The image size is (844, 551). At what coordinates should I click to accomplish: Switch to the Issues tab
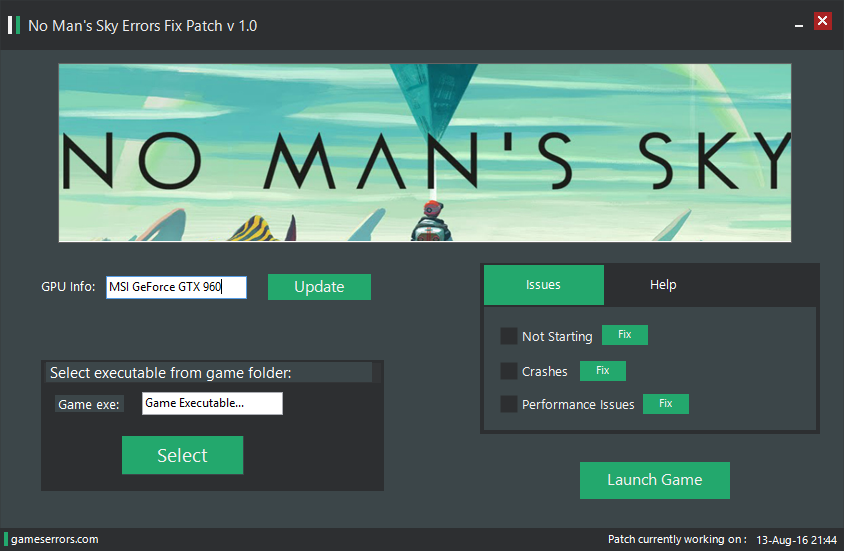point(544,285)
